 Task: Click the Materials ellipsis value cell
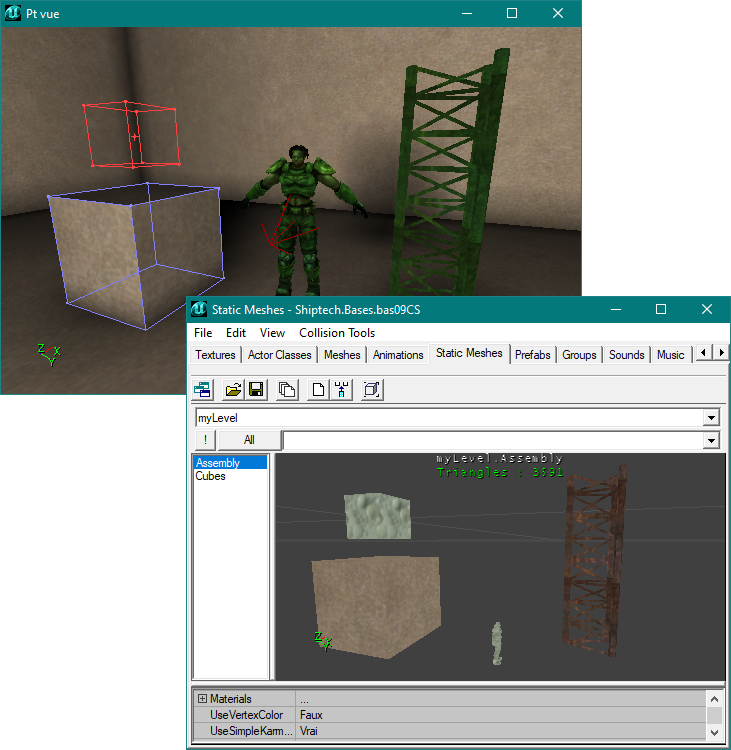[501, 699]
